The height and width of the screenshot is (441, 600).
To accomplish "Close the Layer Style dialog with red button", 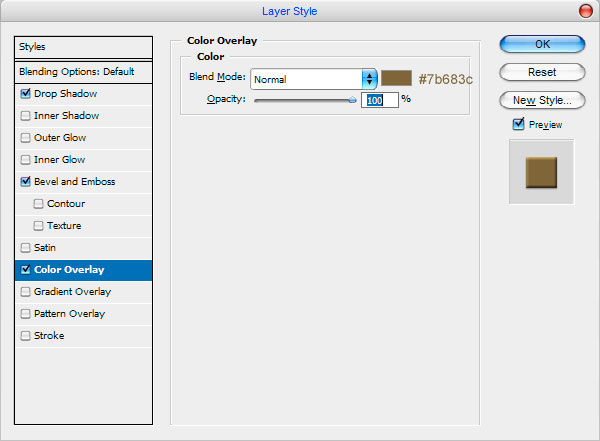I will [x=585, y=11].
